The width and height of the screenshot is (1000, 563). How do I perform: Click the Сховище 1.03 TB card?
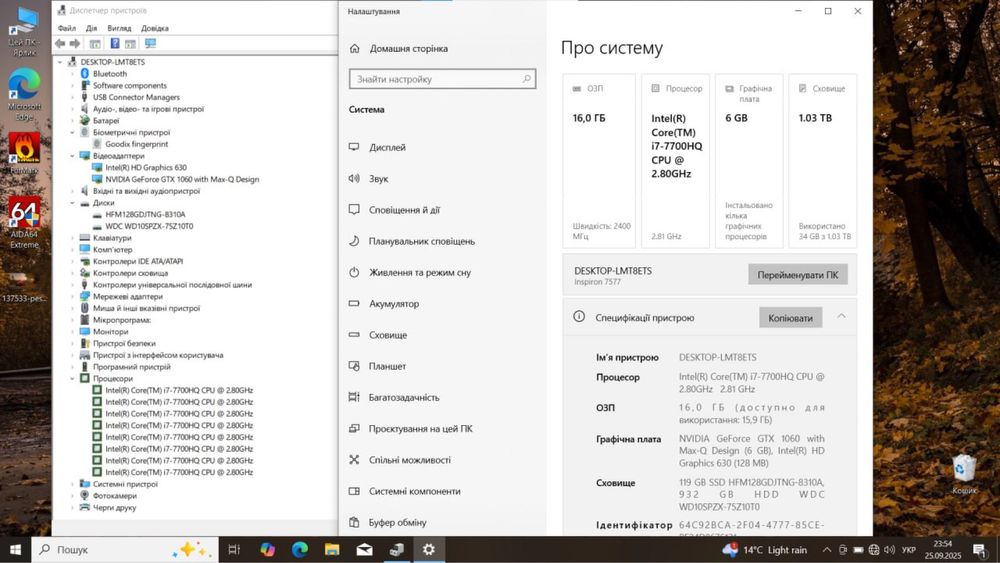pos(823,161)
